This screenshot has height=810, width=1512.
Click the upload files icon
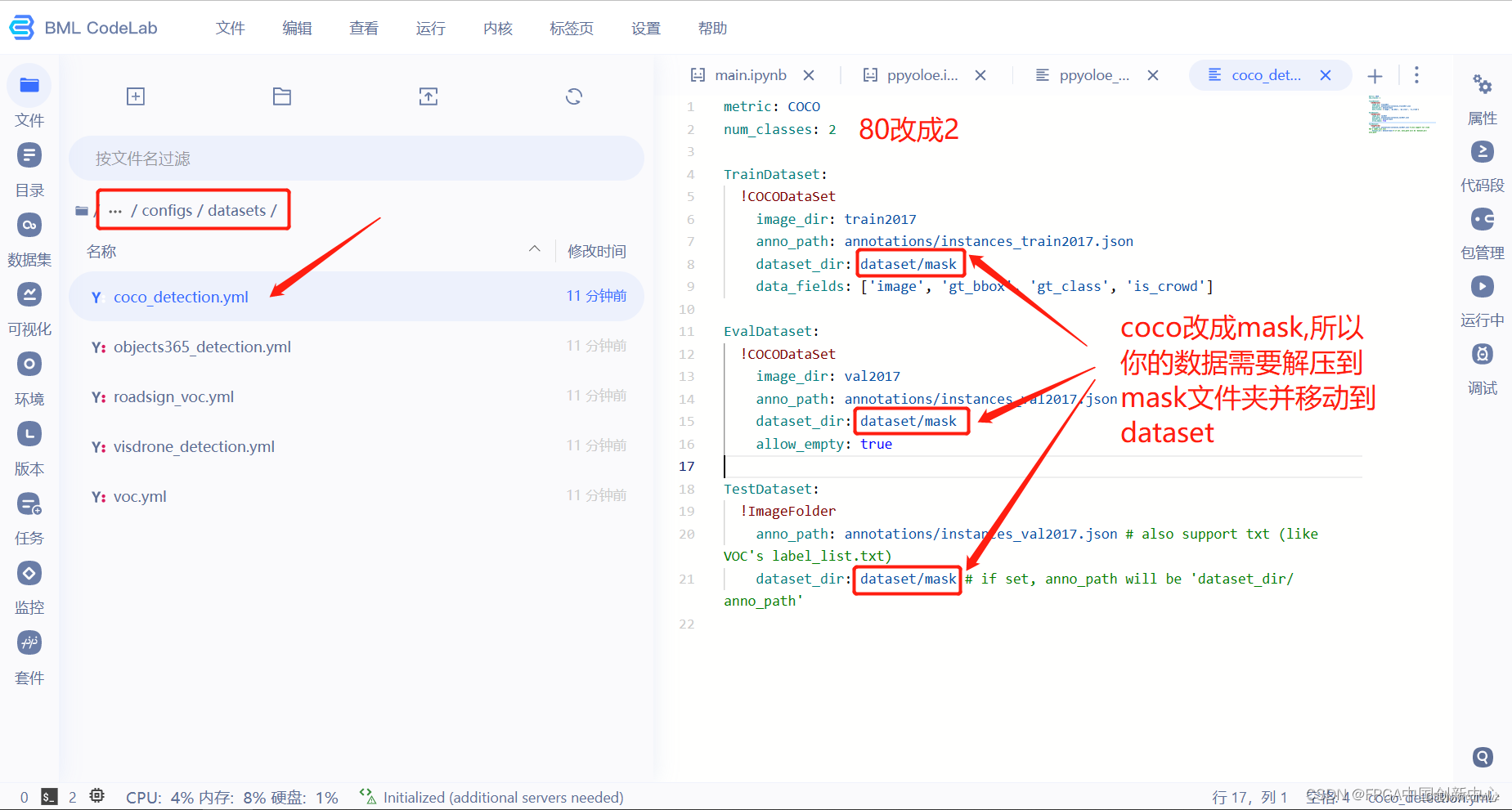[x=428, y=96]
